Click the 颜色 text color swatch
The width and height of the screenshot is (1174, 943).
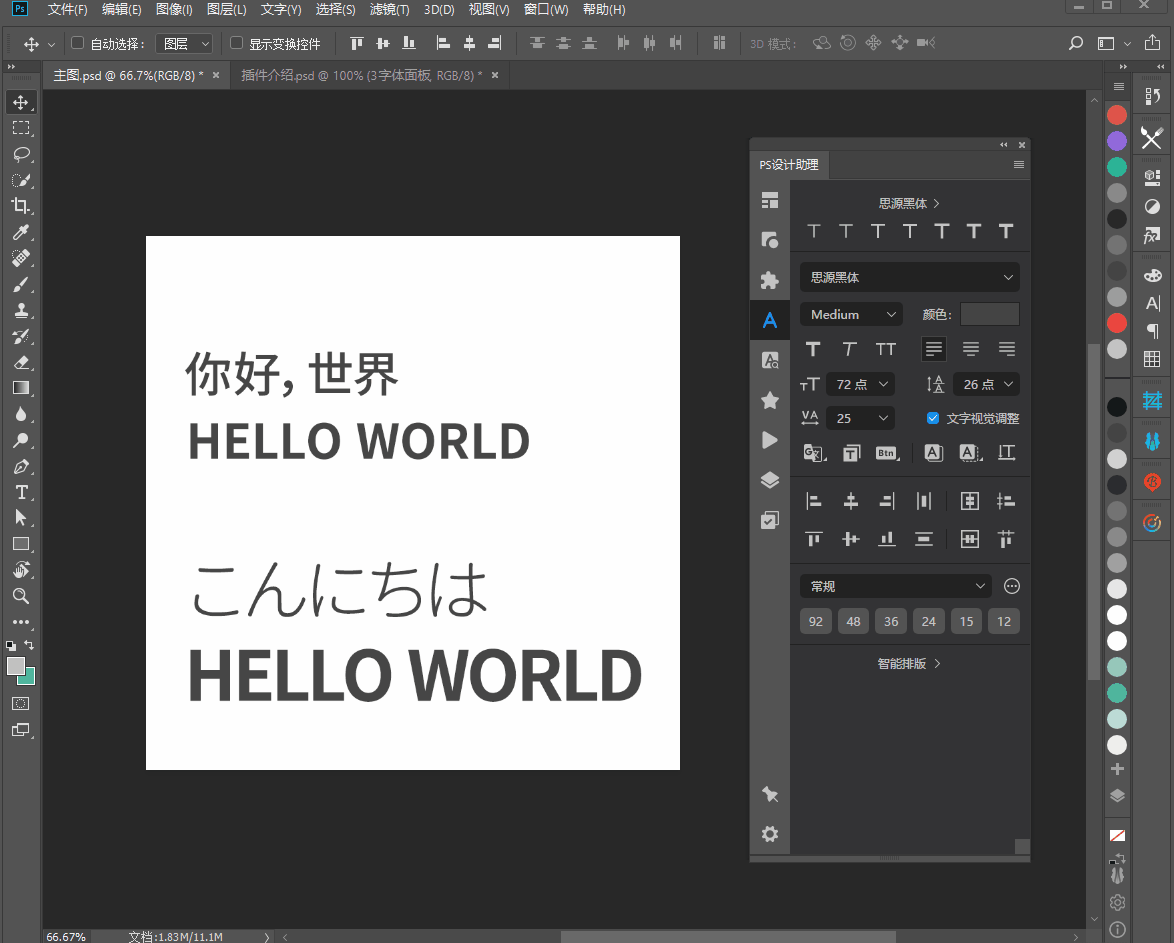(x=989, y=314)
